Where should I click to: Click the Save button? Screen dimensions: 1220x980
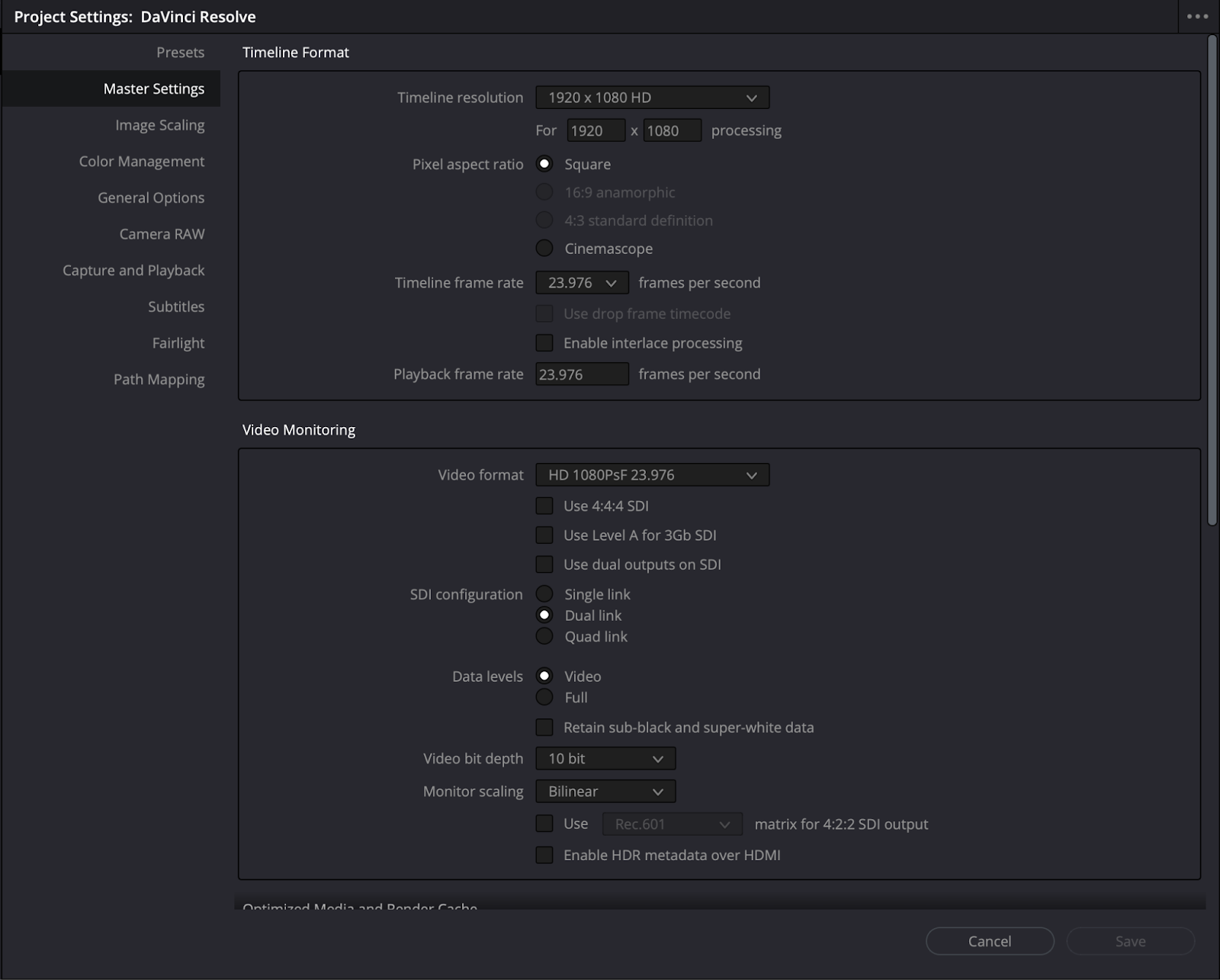(1131, 941)
